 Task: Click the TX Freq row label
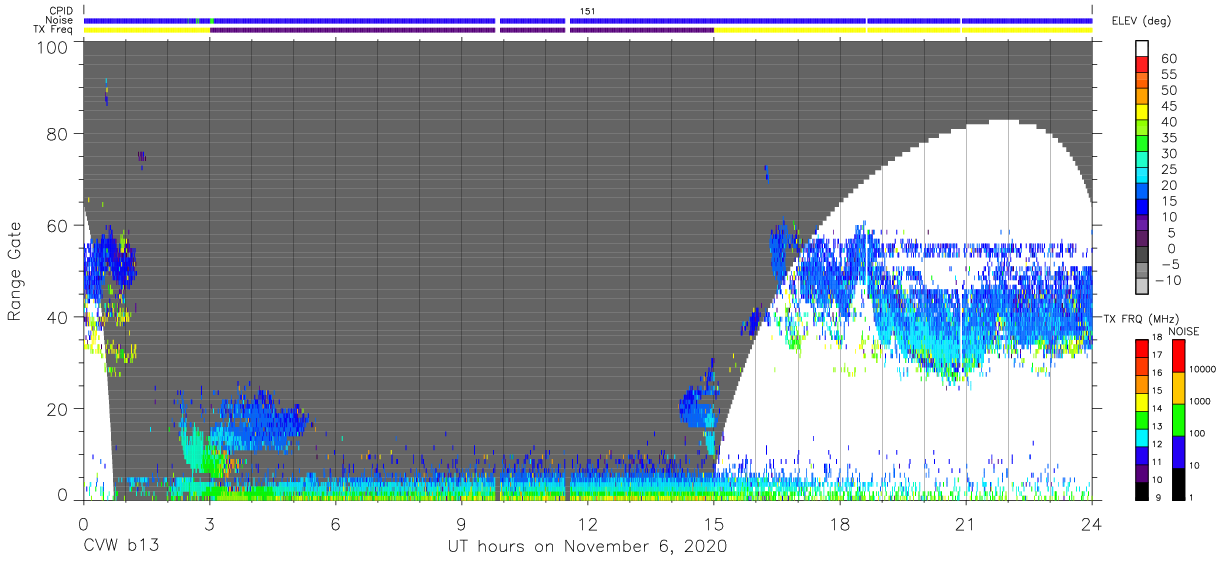(x=55, y=29)
